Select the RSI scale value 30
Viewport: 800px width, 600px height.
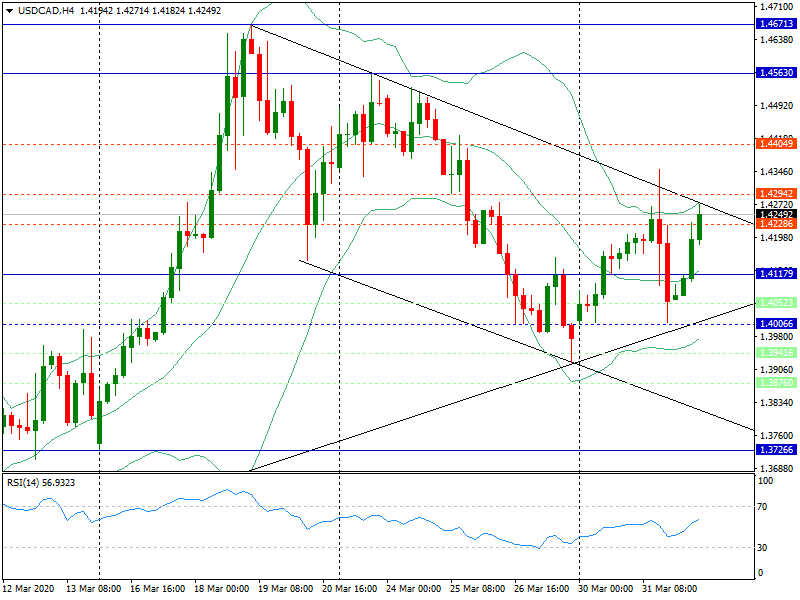(764, 547)
